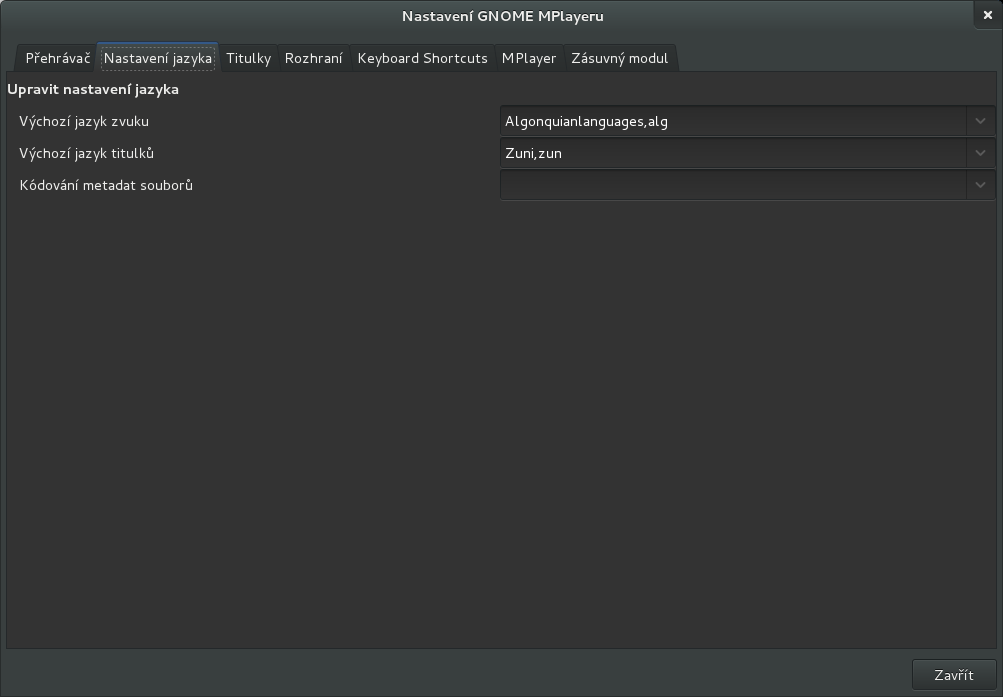Click the empty metadata encoding field
The width and height of the screenshot is (1003, 697).
click(733, 185)
